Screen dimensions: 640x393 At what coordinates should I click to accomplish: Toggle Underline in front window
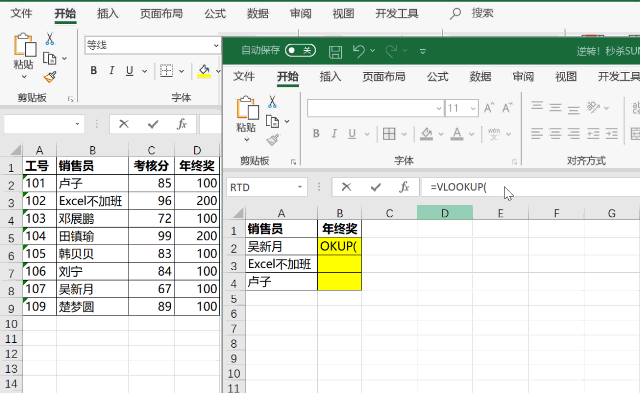(x=352, y=133)
